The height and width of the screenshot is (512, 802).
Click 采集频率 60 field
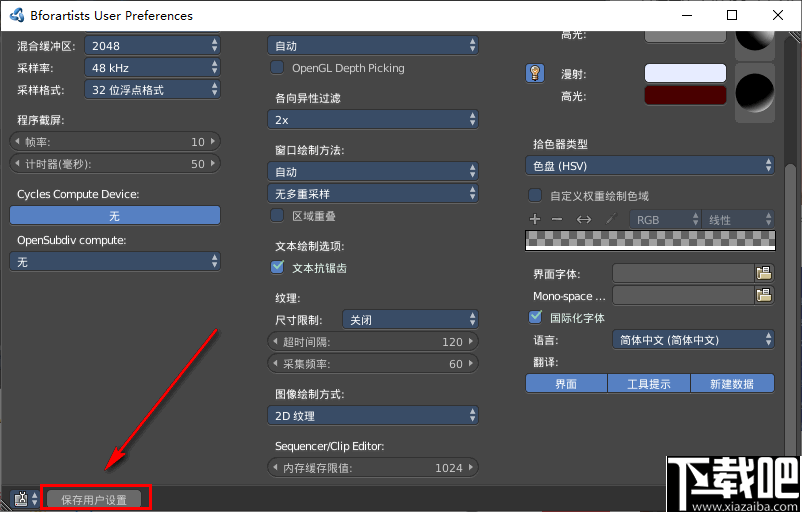[x=373, y=364]
